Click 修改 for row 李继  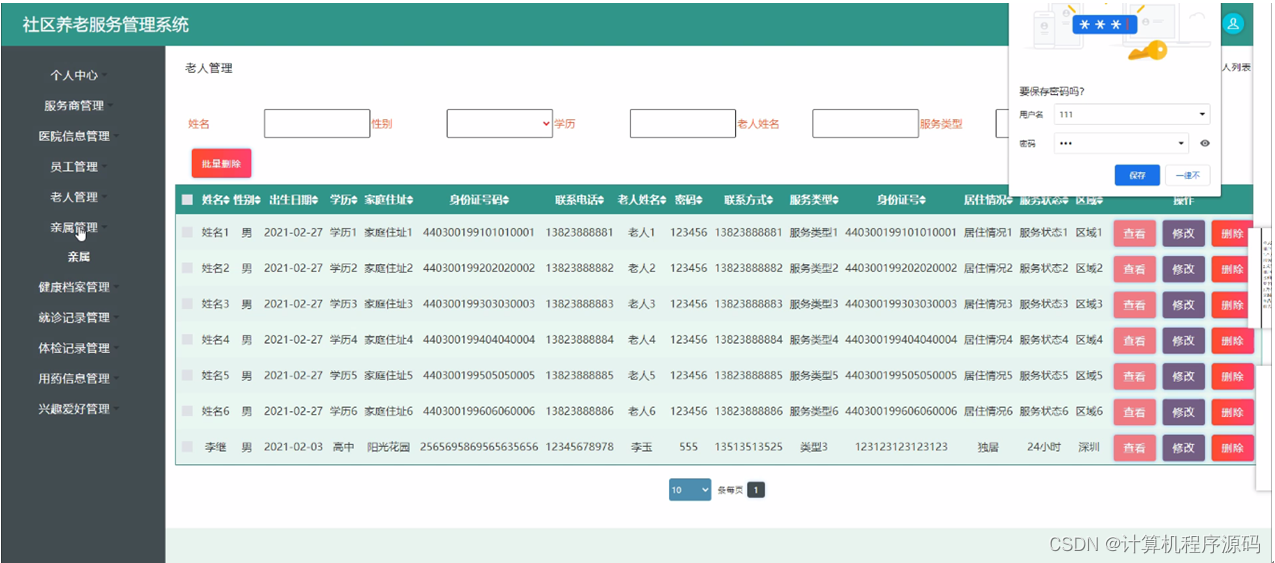1183,448
